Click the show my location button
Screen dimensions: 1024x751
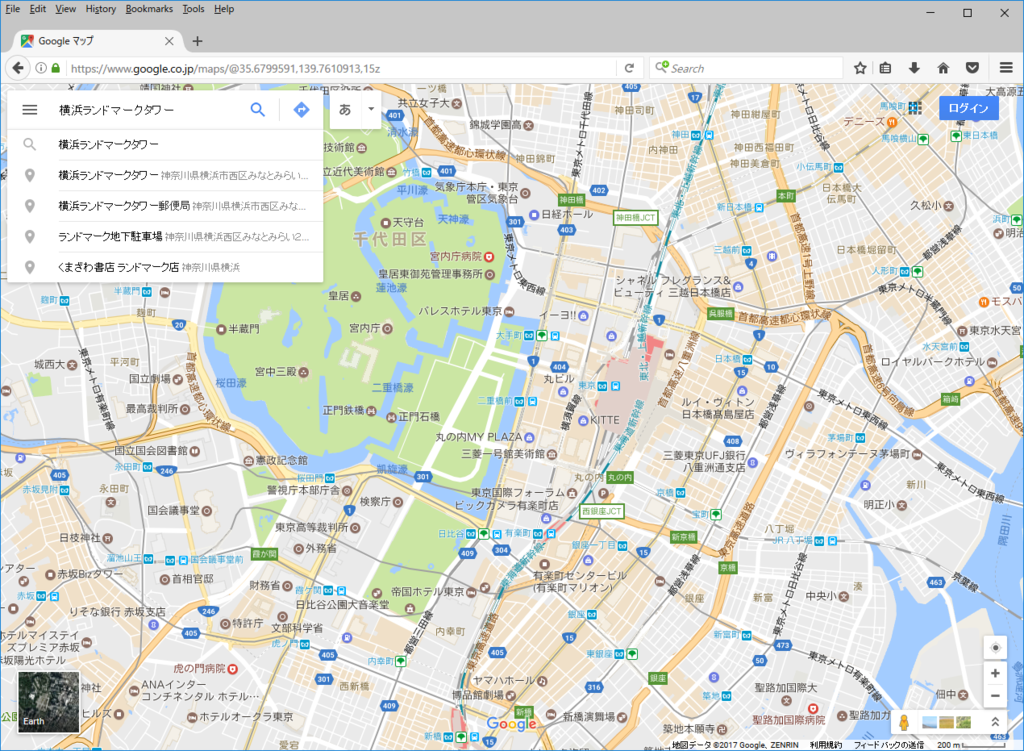(x=995, y=648)
